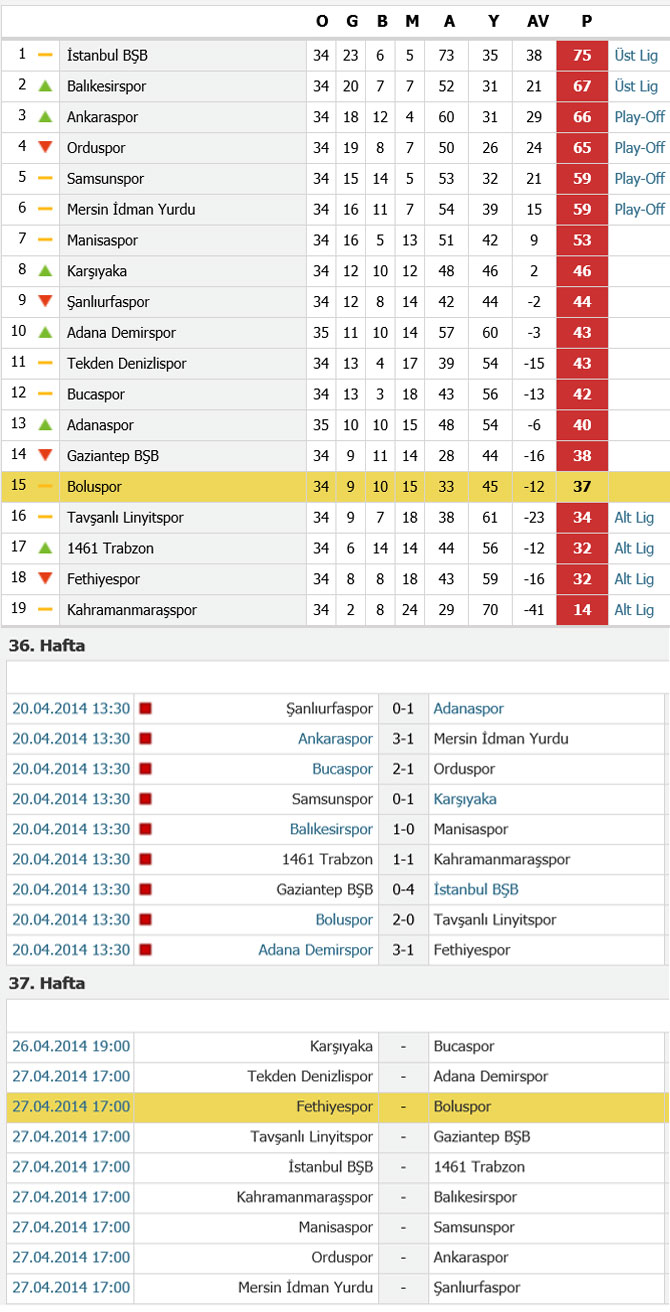Open Alt Lig link in Kahramanmaraşspor row

point(634,610)
